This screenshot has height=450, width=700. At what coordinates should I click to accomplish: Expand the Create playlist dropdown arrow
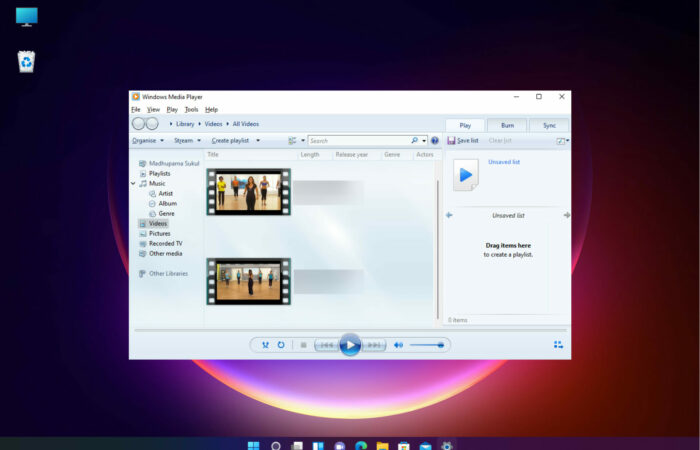pyautogui.click(x=258, y=141)
